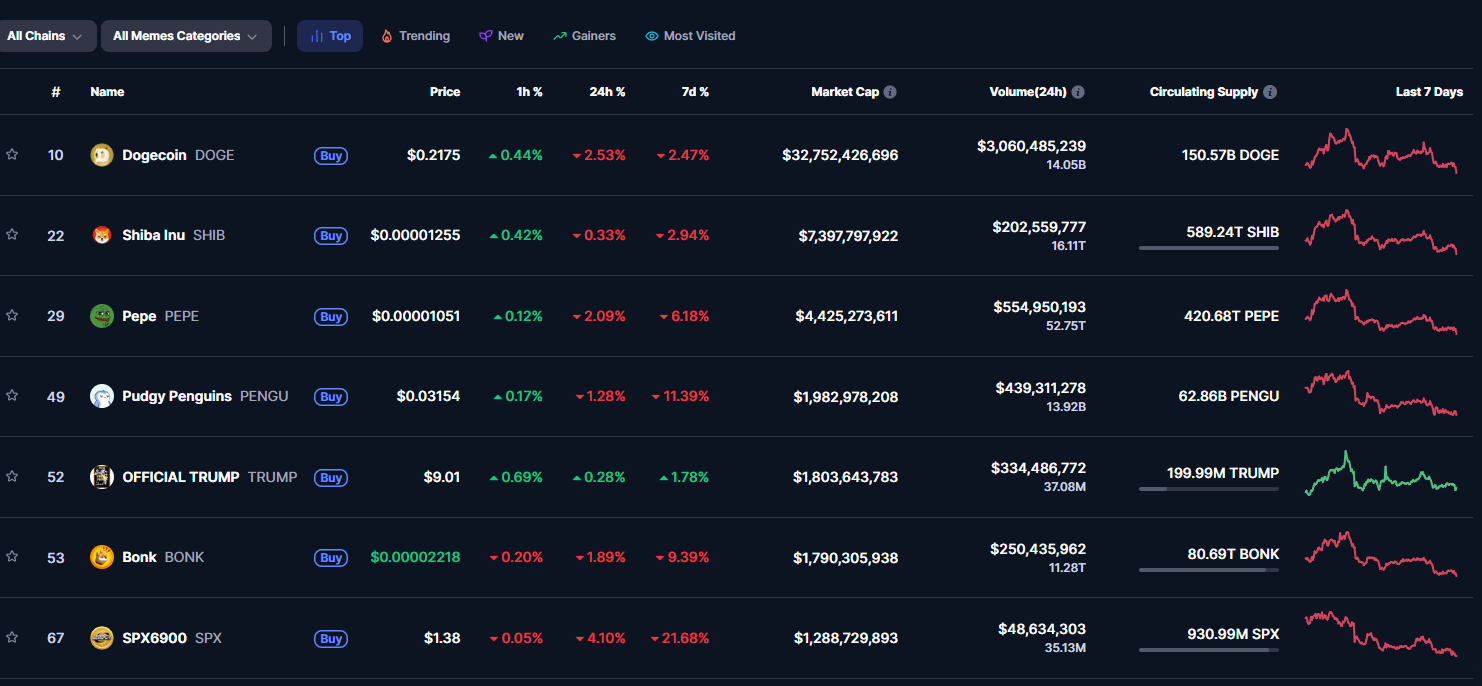This screenshot has height=686, width=1482.
Task: Favorite Pudgy Penguins with the star
Action: 12,396
